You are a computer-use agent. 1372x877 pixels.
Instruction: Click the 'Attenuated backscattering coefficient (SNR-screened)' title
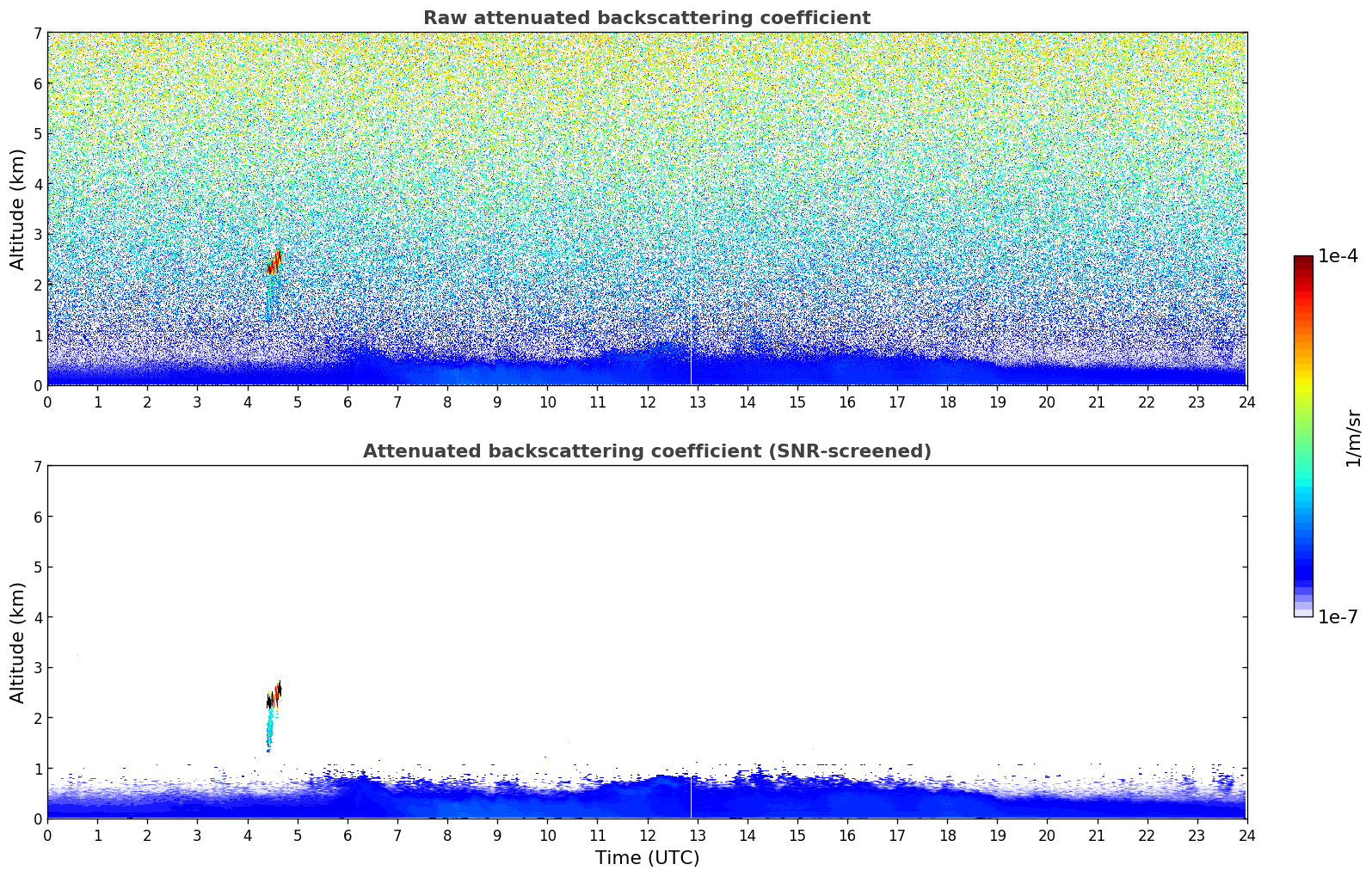pyautogui.click(x=647, y=451)
